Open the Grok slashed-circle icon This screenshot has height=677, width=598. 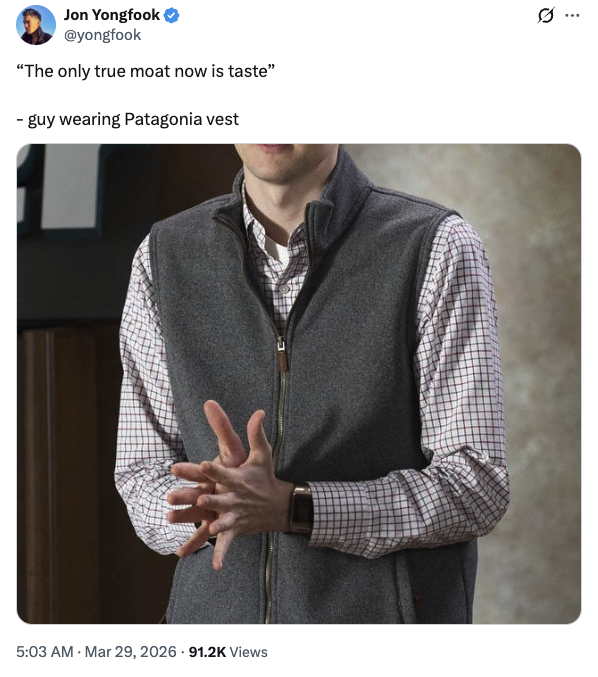[x=545, y=16]
